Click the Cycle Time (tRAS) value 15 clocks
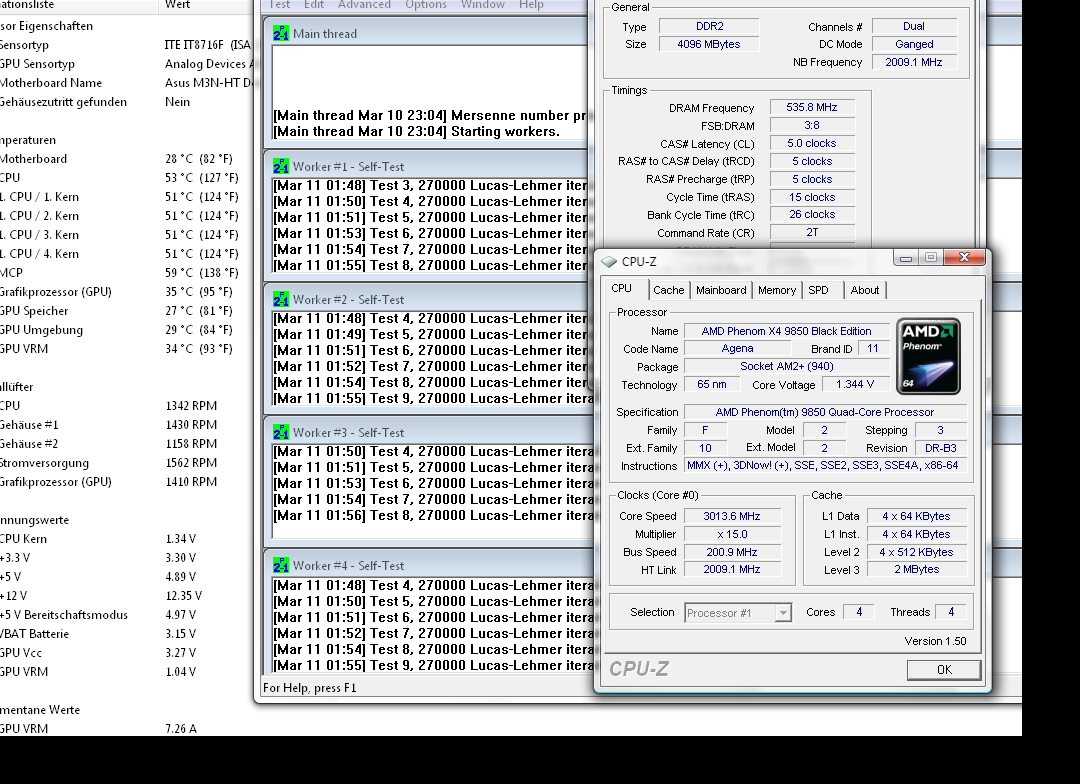The image size is (1080, 784). click(812, 197)
